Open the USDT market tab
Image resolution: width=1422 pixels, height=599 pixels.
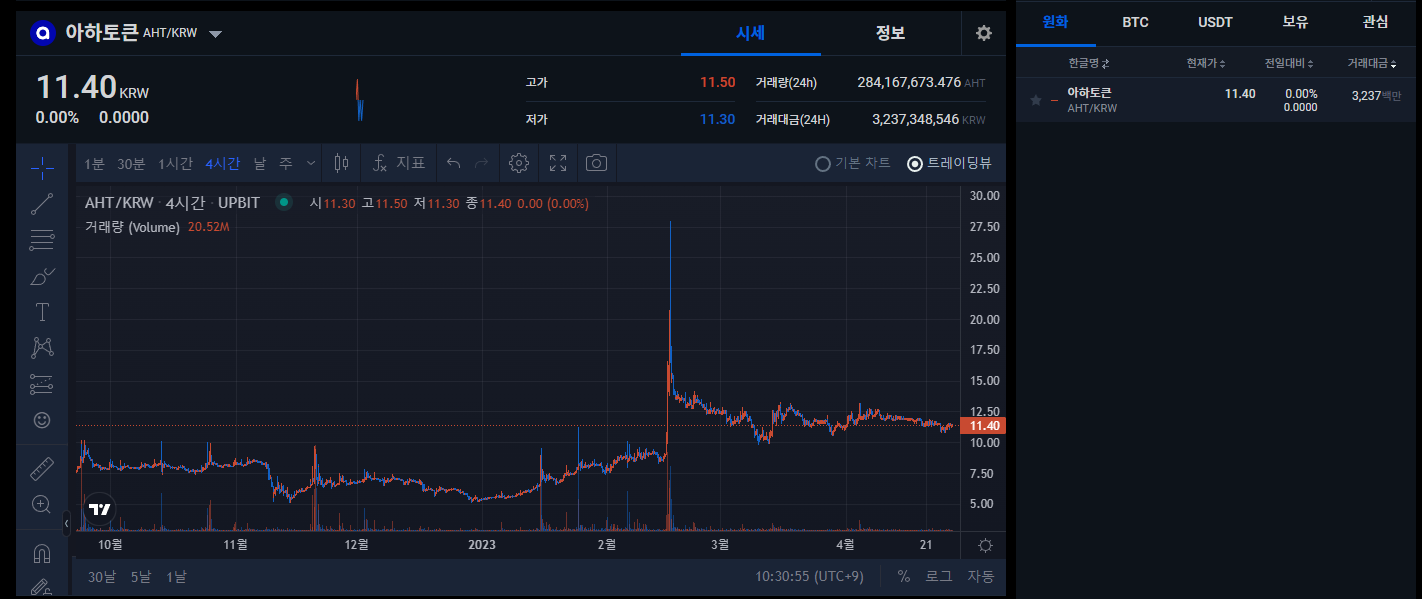click(x=1215, y=22)
